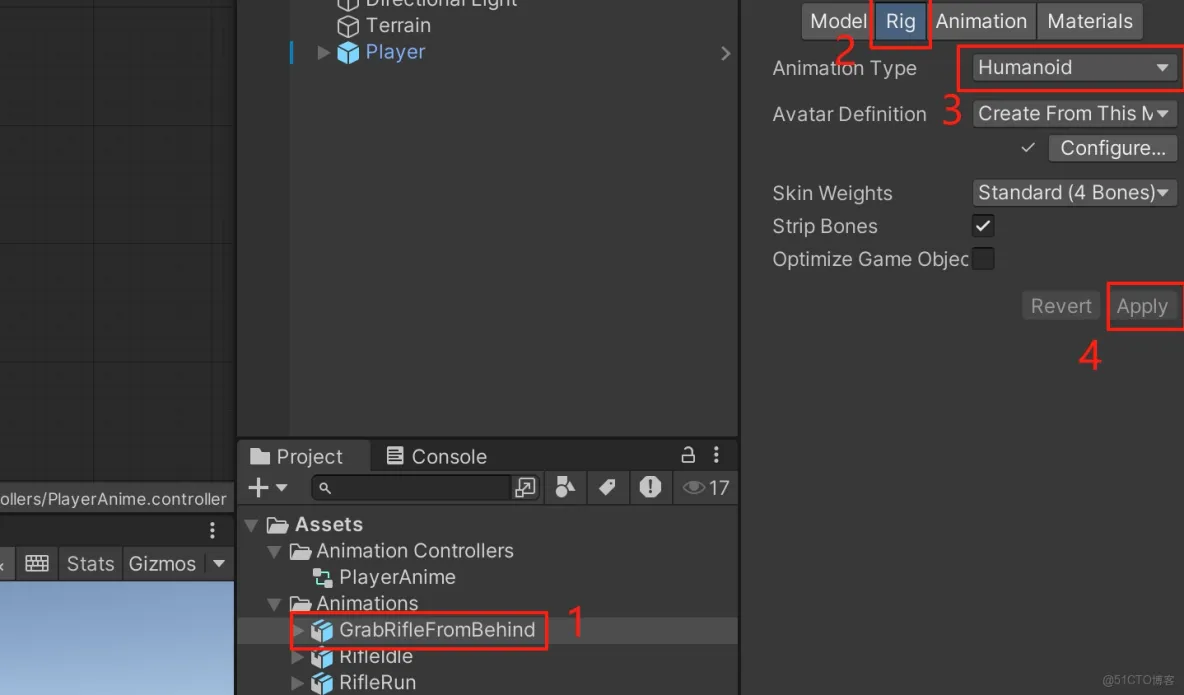Screen dimensions: 1184x695
Task: Open the Animation Controllers folder icon
Action: click(300, 550)
